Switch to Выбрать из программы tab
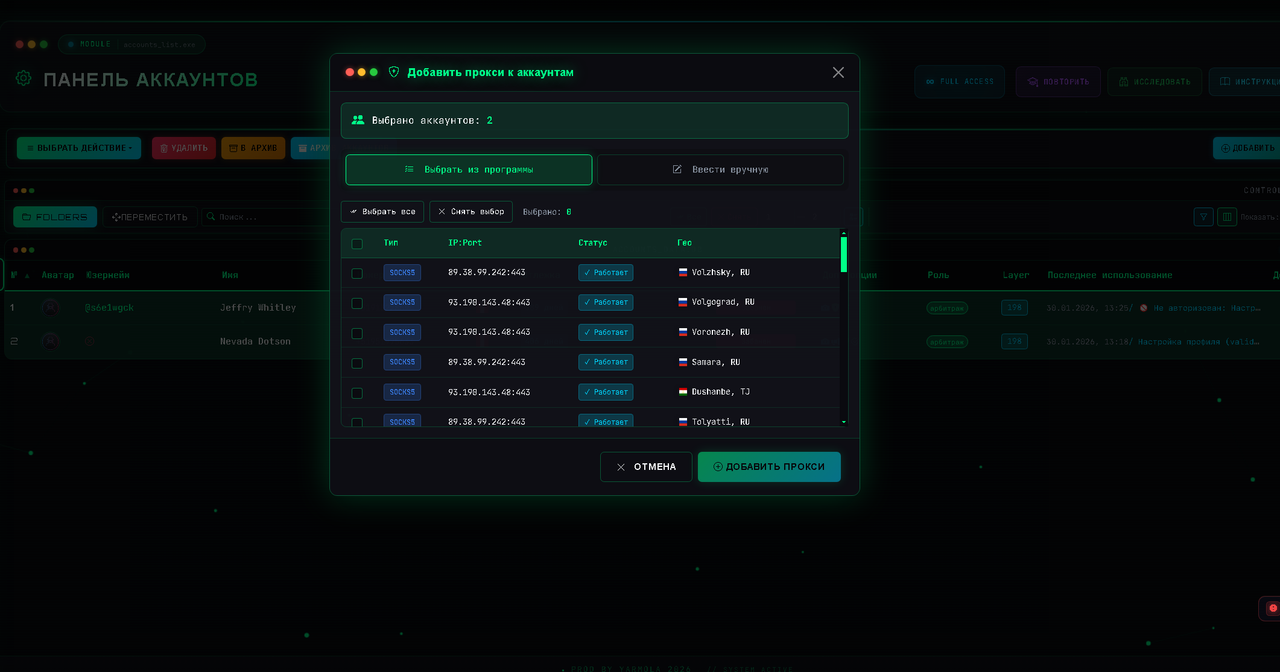The image size is (1280, 672). (x=469, y=170)
